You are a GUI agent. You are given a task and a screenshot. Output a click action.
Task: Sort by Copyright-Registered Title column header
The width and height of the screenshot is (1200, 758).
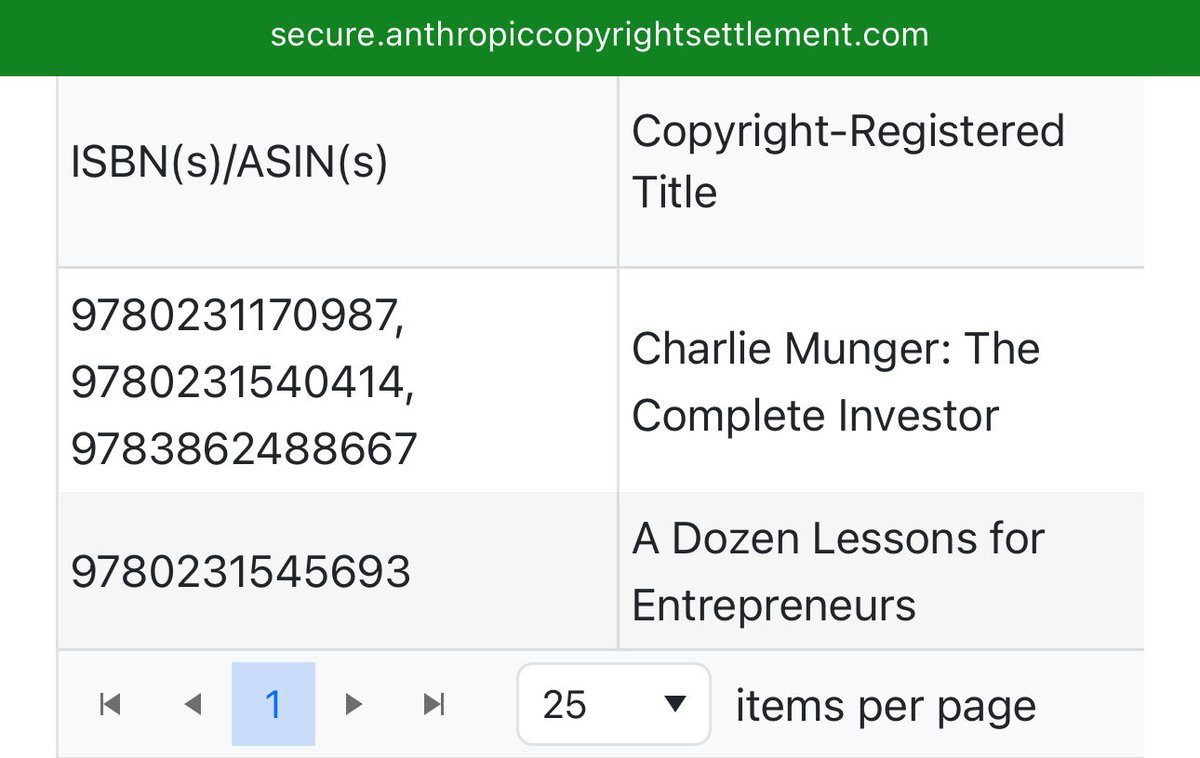point(848,162)
